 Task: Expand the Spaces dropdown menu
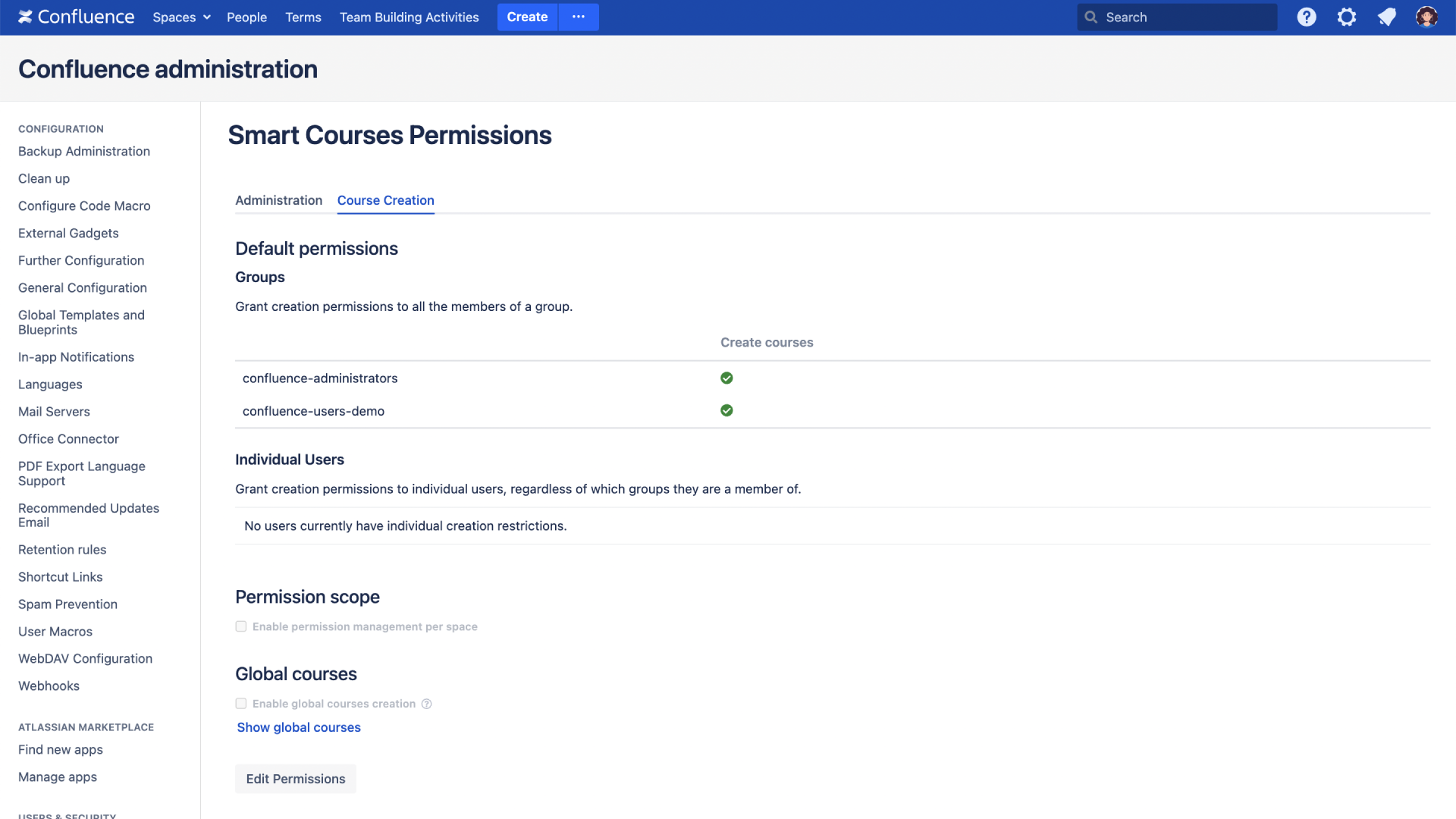point(181,17)
